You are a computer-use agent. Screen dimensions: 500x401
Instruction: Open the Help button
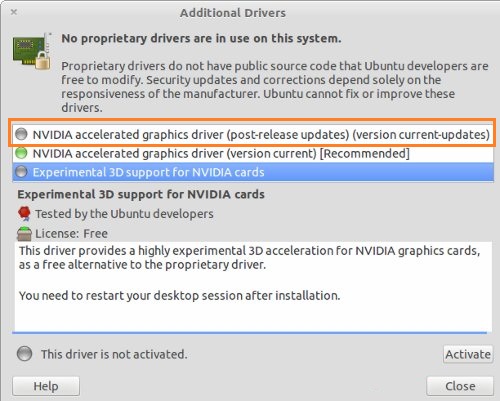46,386
